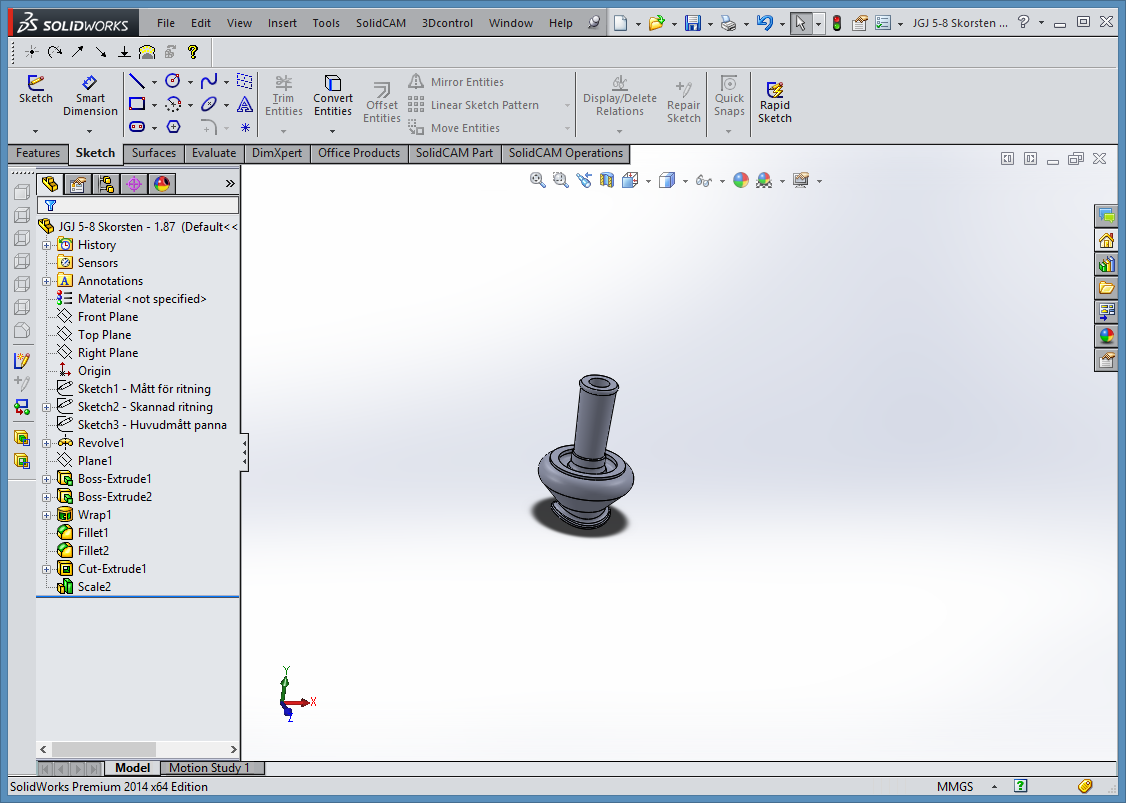Screen dimensions: 1126x803
Task: Select the Smart Dimension tool
Action: 90,96
